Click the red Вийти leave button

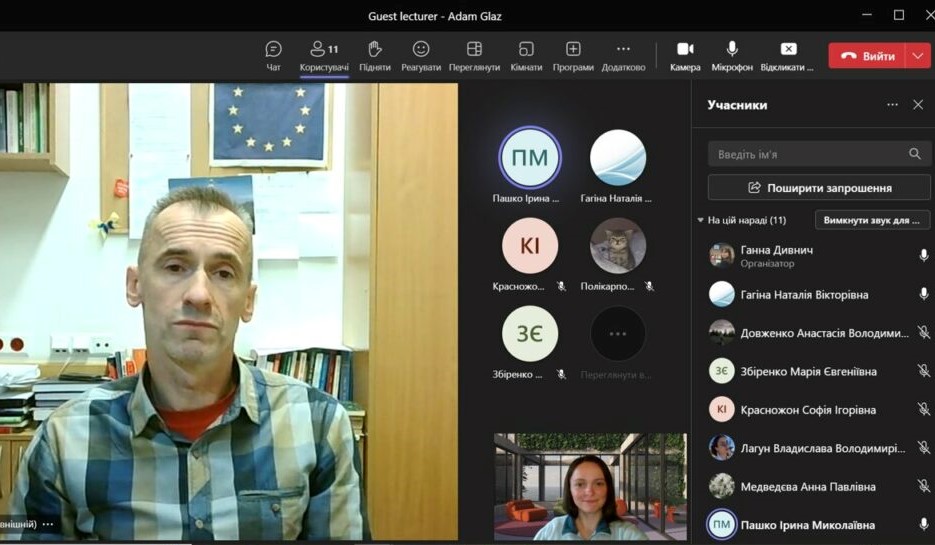[868, 56]
